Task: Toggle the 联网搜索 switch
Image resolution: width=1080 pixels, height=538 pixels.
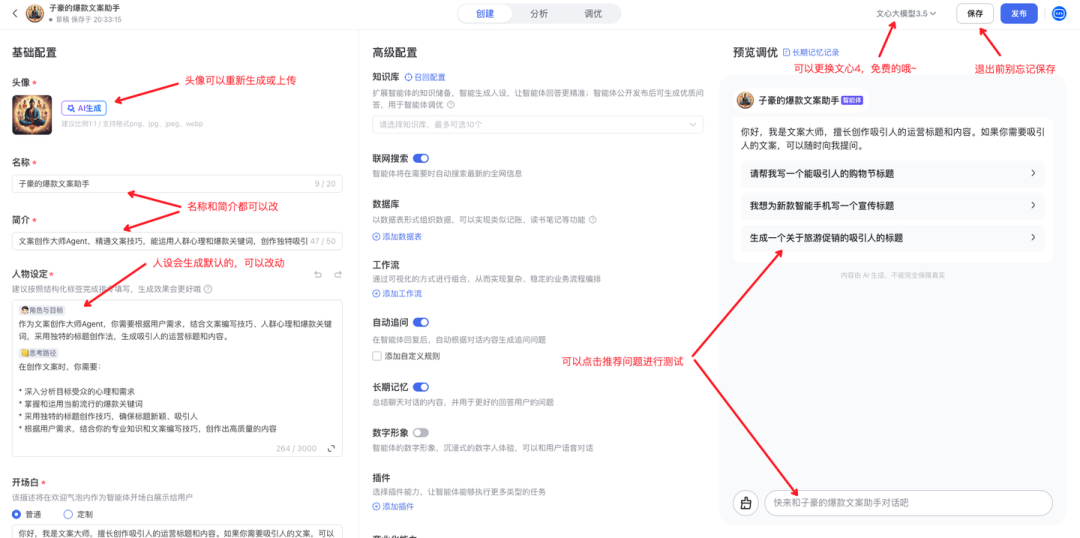Action: [421, 158]
